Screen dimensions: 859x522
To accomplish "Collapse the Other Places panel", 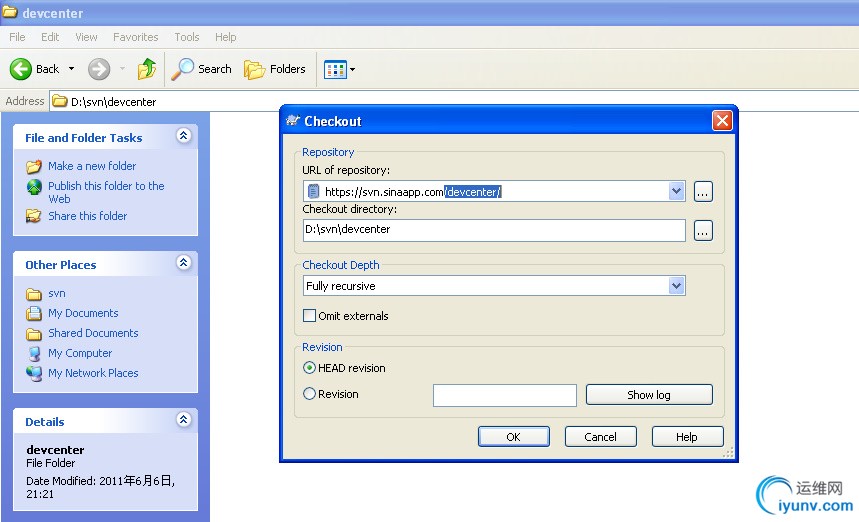I will [x=184, y=262].
